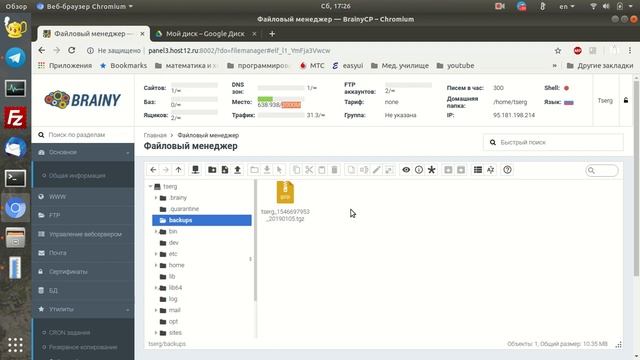Open a new browser tab
Screen dimensions: 640x360
click(272, 34)
